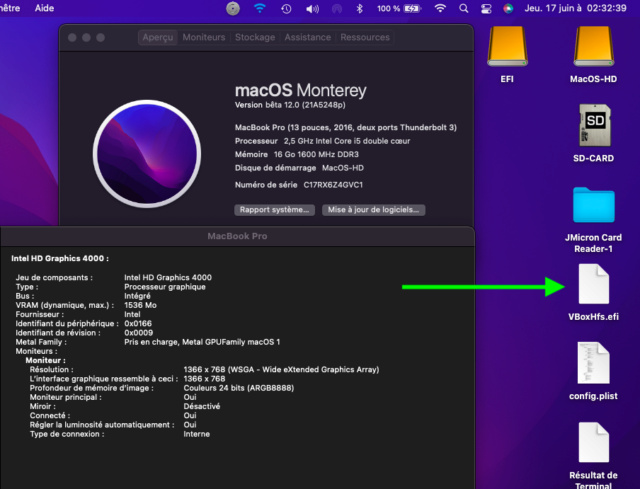The image size is (640, 489).
Task: Click Couleurs 24 bits (ARGB8888) value
Action: pyautogui.click(x=239, y=388)
